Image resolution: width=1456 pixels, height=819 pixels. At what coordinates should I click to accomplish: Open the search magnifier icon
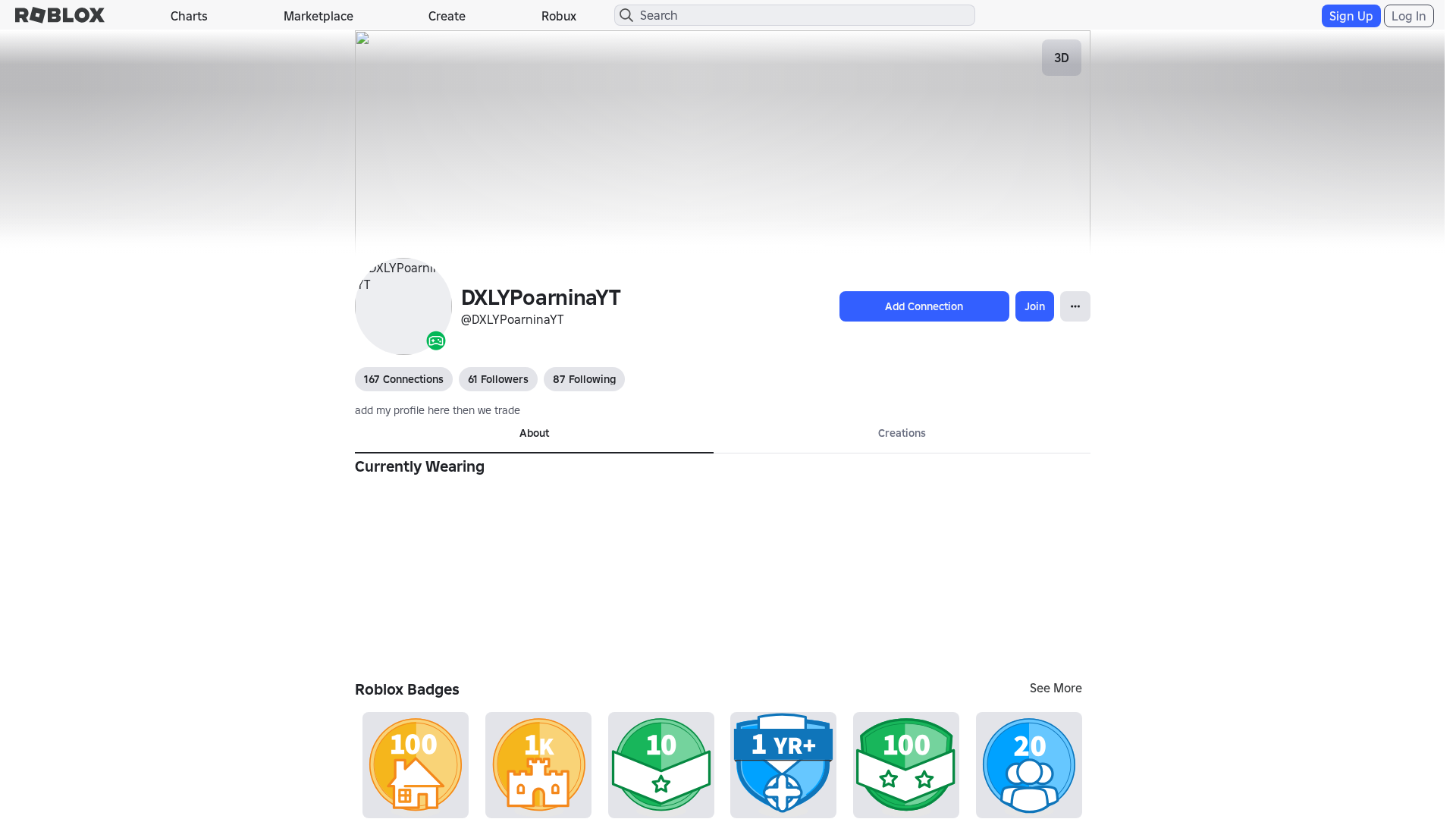click(626, 15)
